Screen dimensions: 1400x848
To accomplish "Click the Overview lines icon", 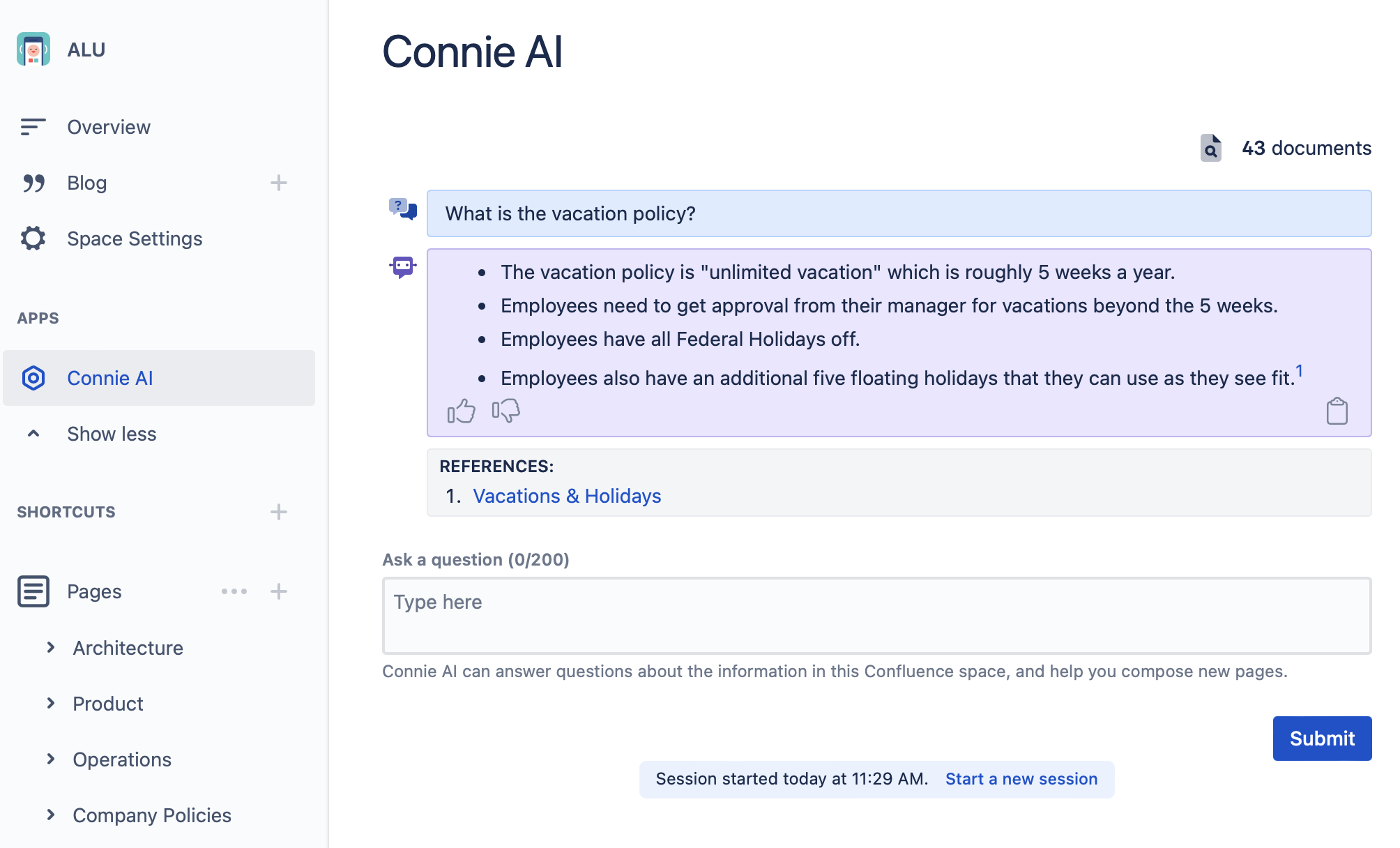I will click(x=33, y=127).
